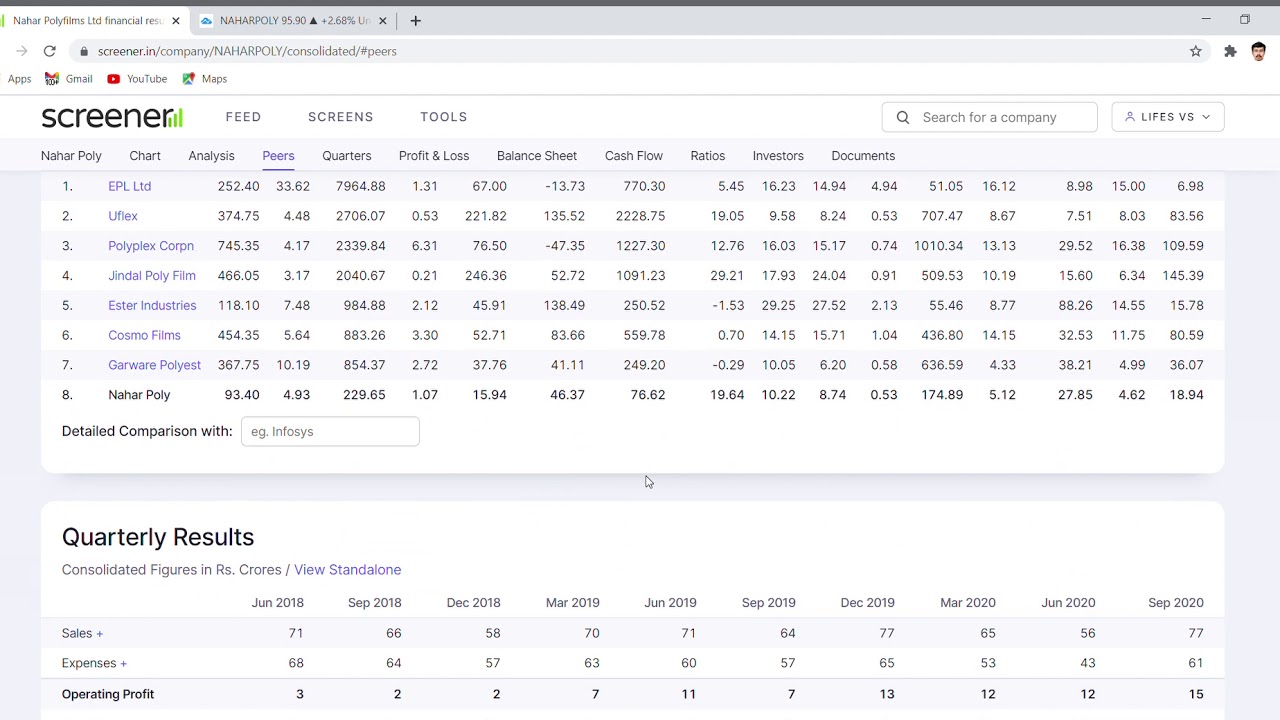
Task: Jump to the Analysis section
Action: (211, 156)
